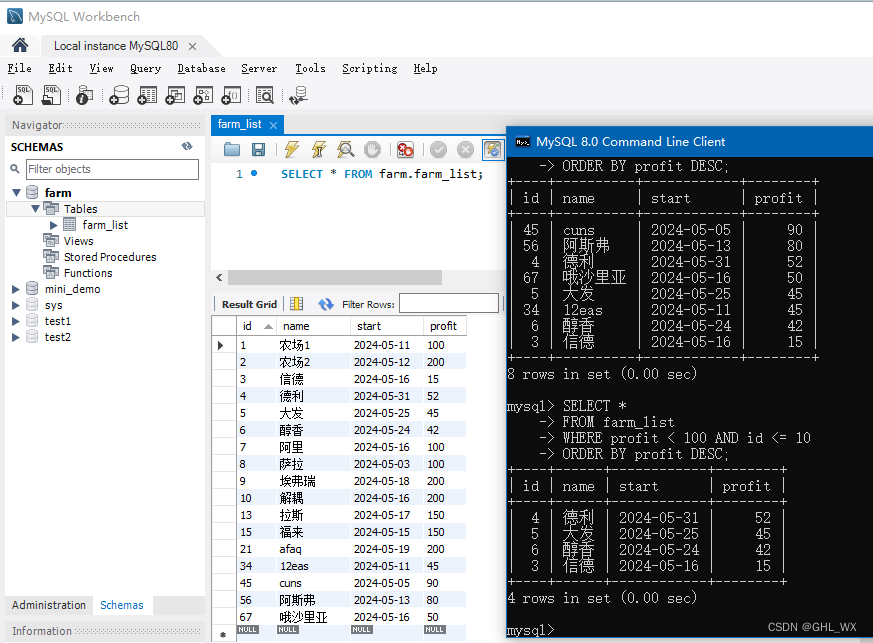Click in the Filter Rows field
This screenshot has width=873, height=643.
[449, 303]
